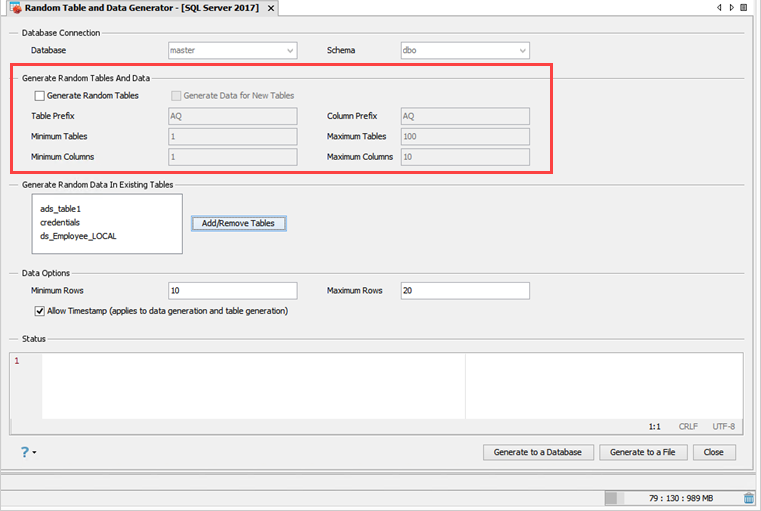Image resolution: width=761 pixels, height=511 pixels.
Task: Enable Generate Random Tables checkbox
Action: (40, 96)
